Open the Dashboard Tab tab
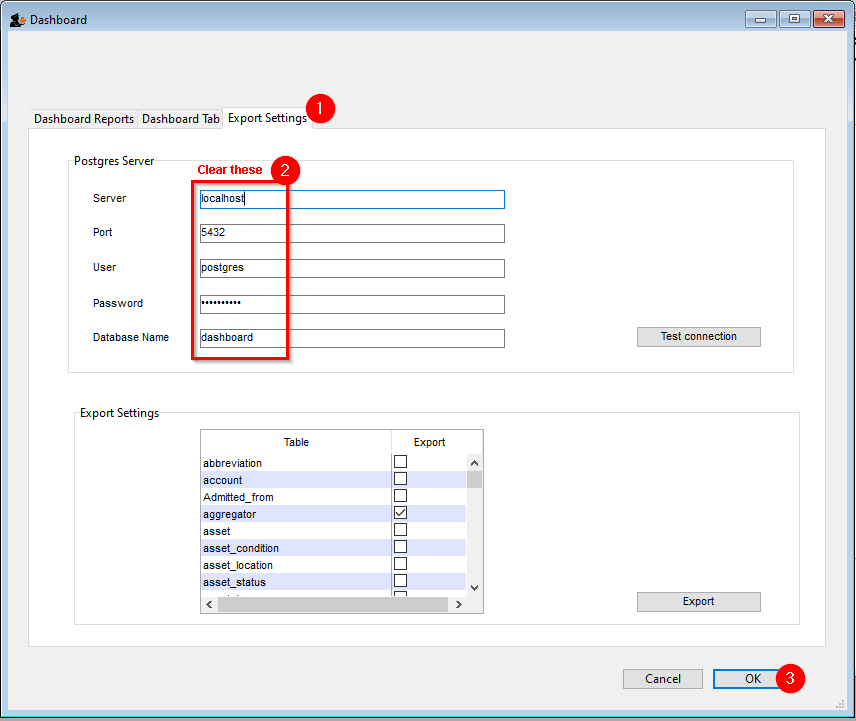Viewport: 856px width, 721px height. pos(181,118)
